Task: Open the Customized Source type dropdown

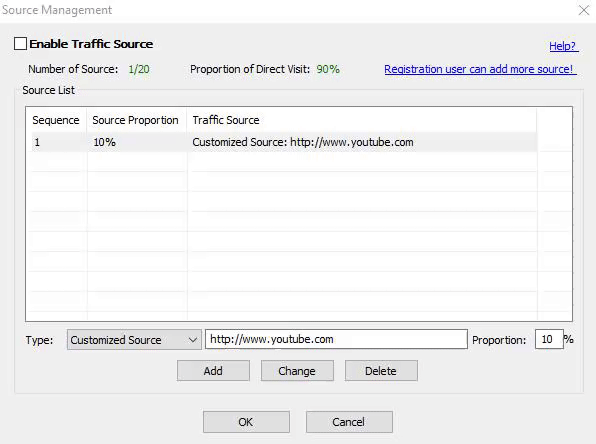Action: coord(134,339)
